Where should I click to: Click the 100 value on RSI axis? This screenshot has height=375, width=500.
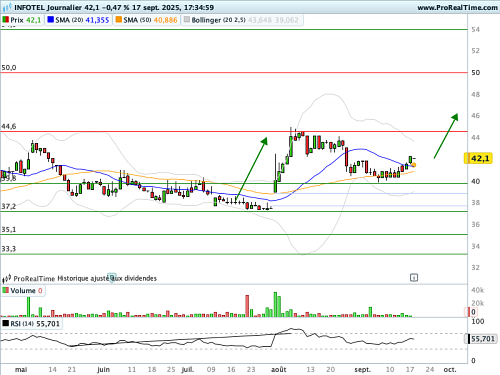(x=478, y=321)
